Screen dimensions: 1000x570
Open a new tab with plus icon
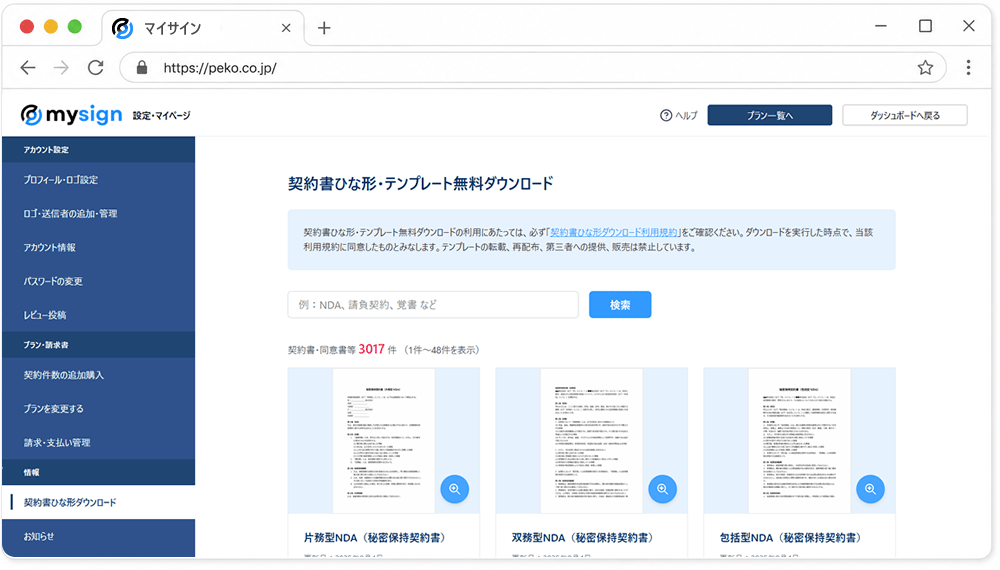324,28
